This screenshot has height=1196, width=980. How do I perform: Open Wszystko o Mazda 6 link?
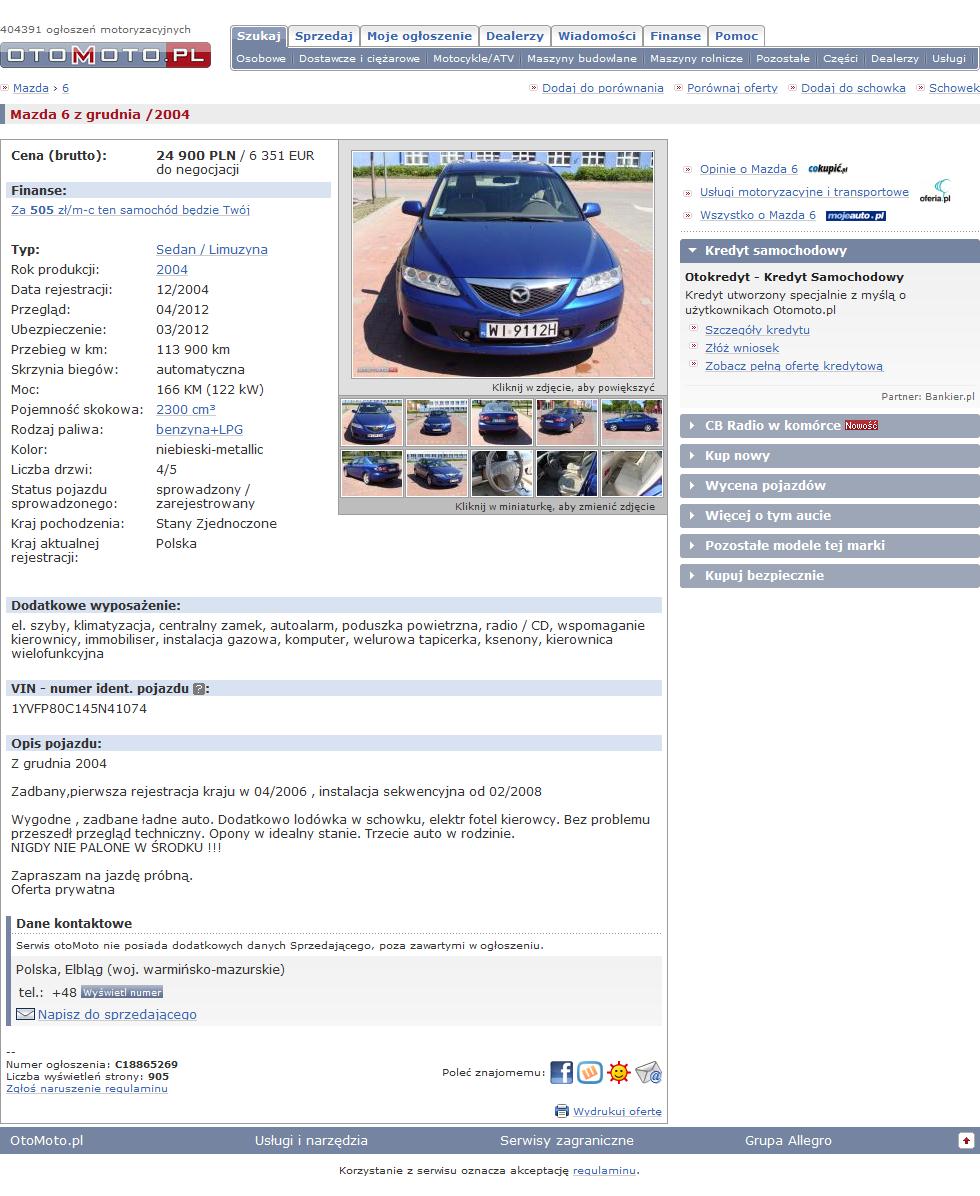tap(758, 215)
